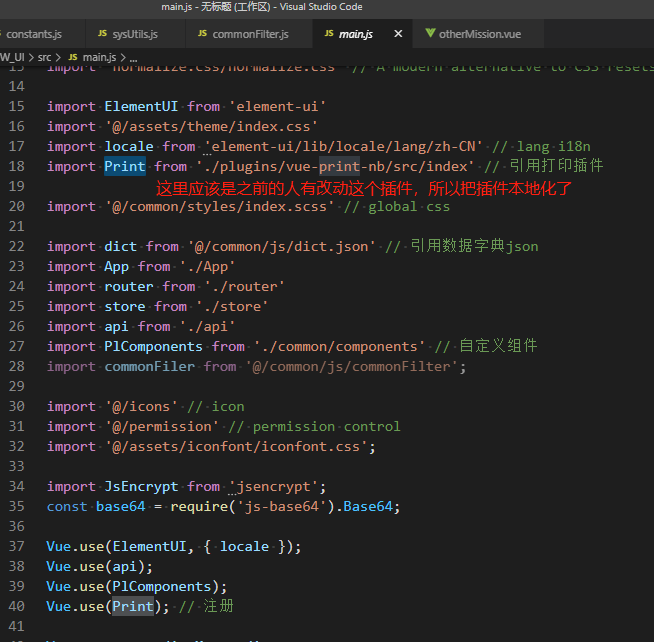The height and width of the screenshot is (642, 654).
Task: Open the otherMission.vue tab
Action: 480,34
